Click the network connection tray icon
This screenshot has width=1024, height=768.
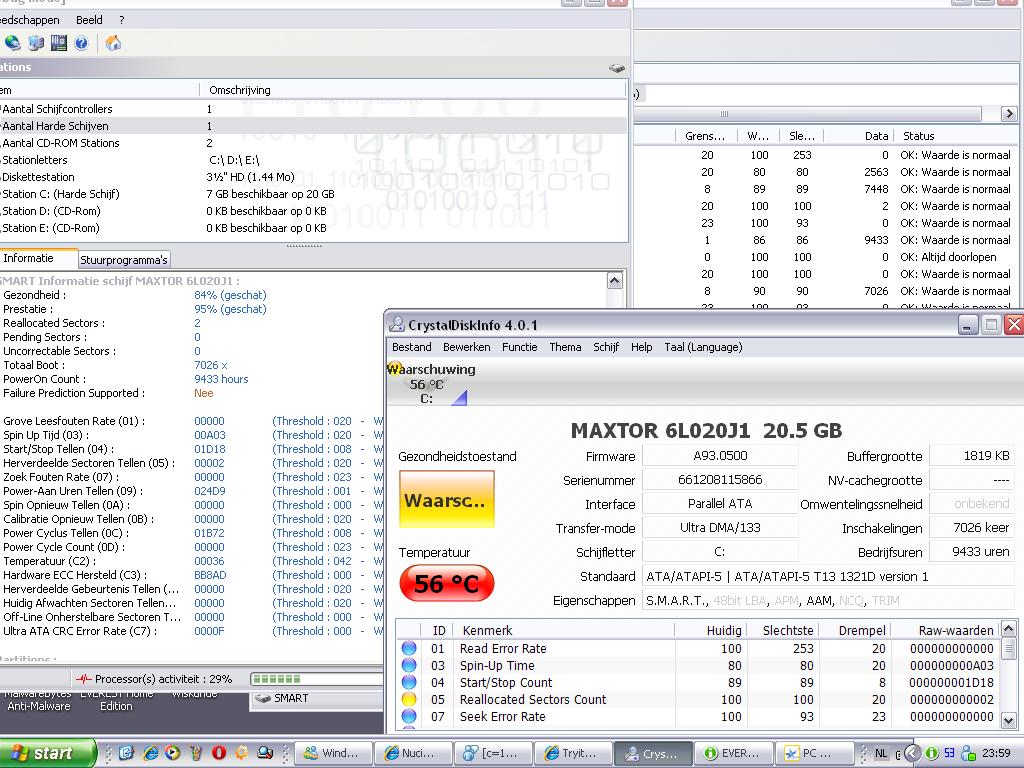(968, 753)
